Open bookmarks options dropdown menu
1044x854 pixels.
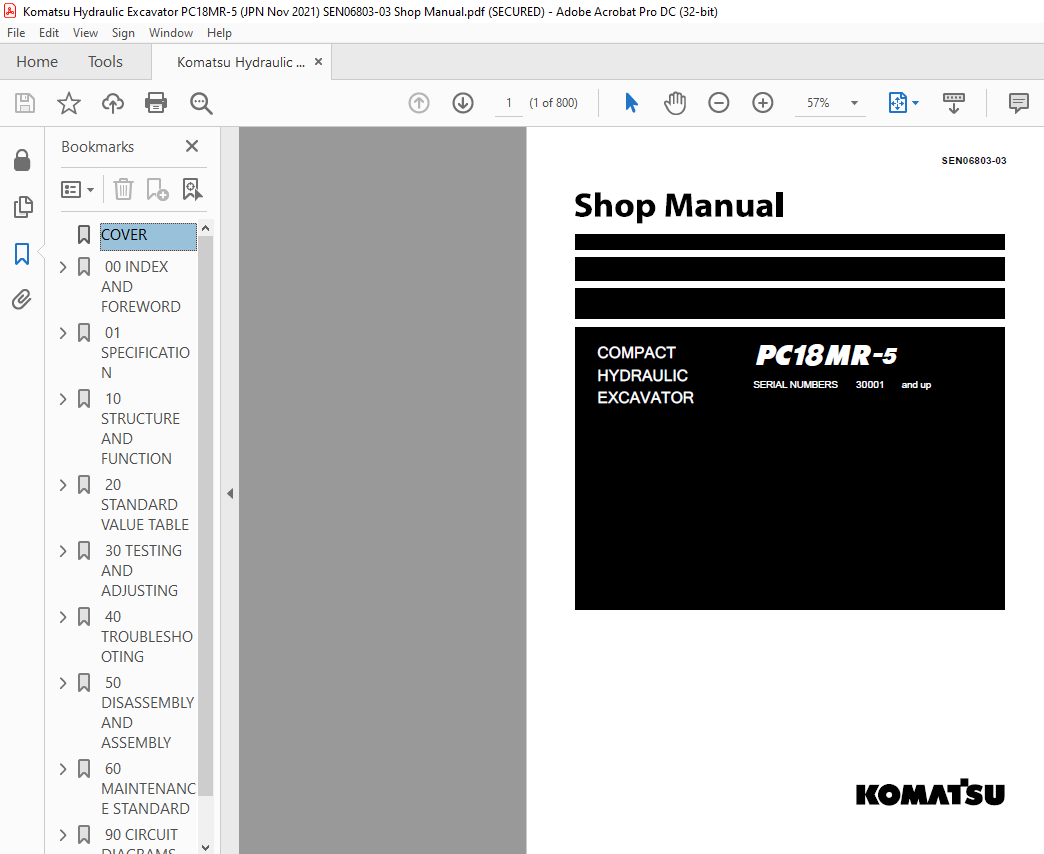(77, 190)
